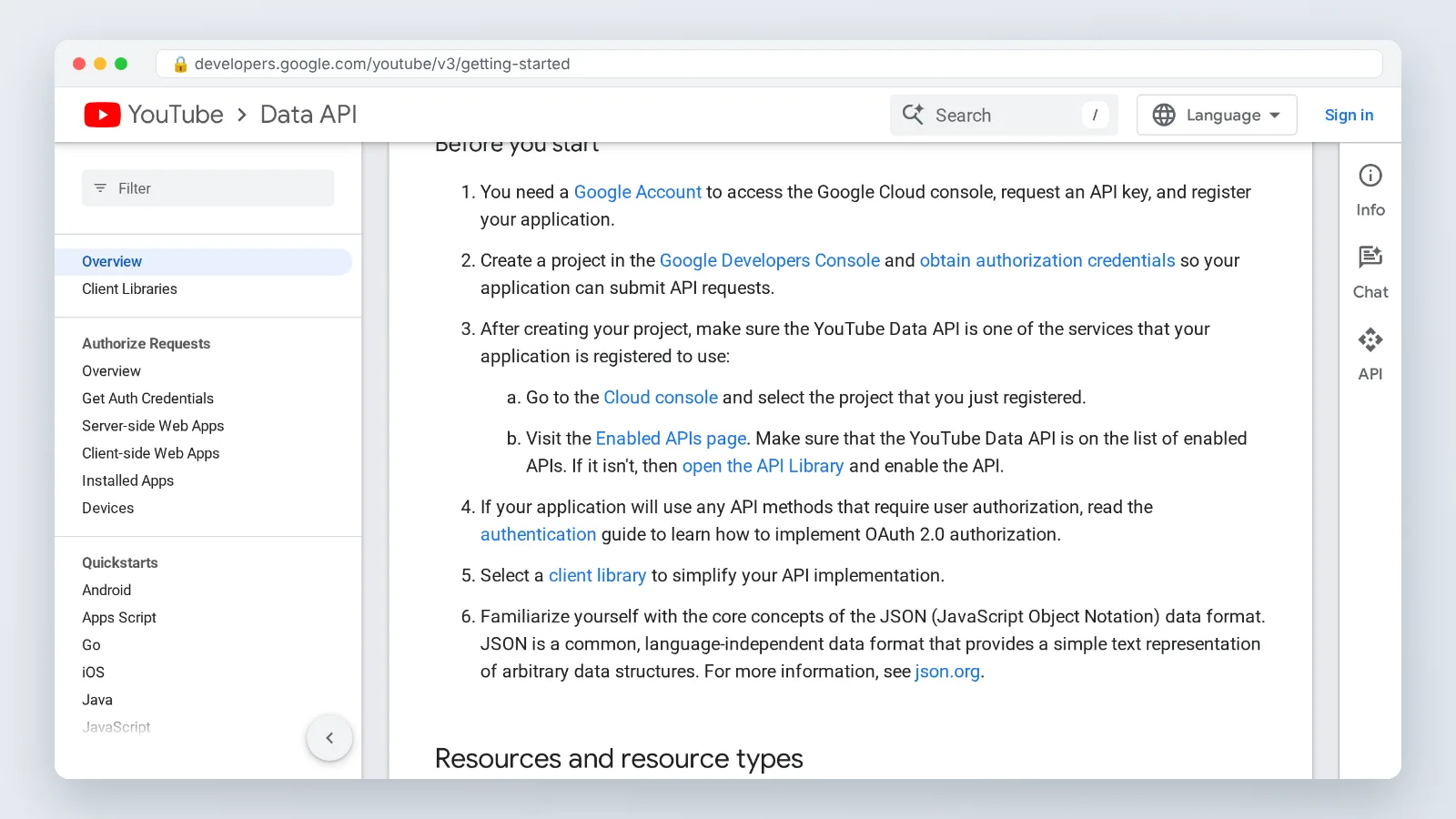
Task: Open Go quickstart
Action: [91, 644]
